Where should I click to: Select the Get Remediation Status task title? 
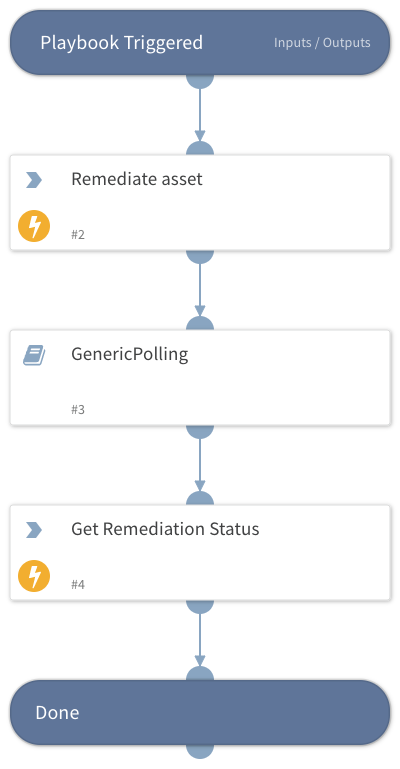coord(165,529)
